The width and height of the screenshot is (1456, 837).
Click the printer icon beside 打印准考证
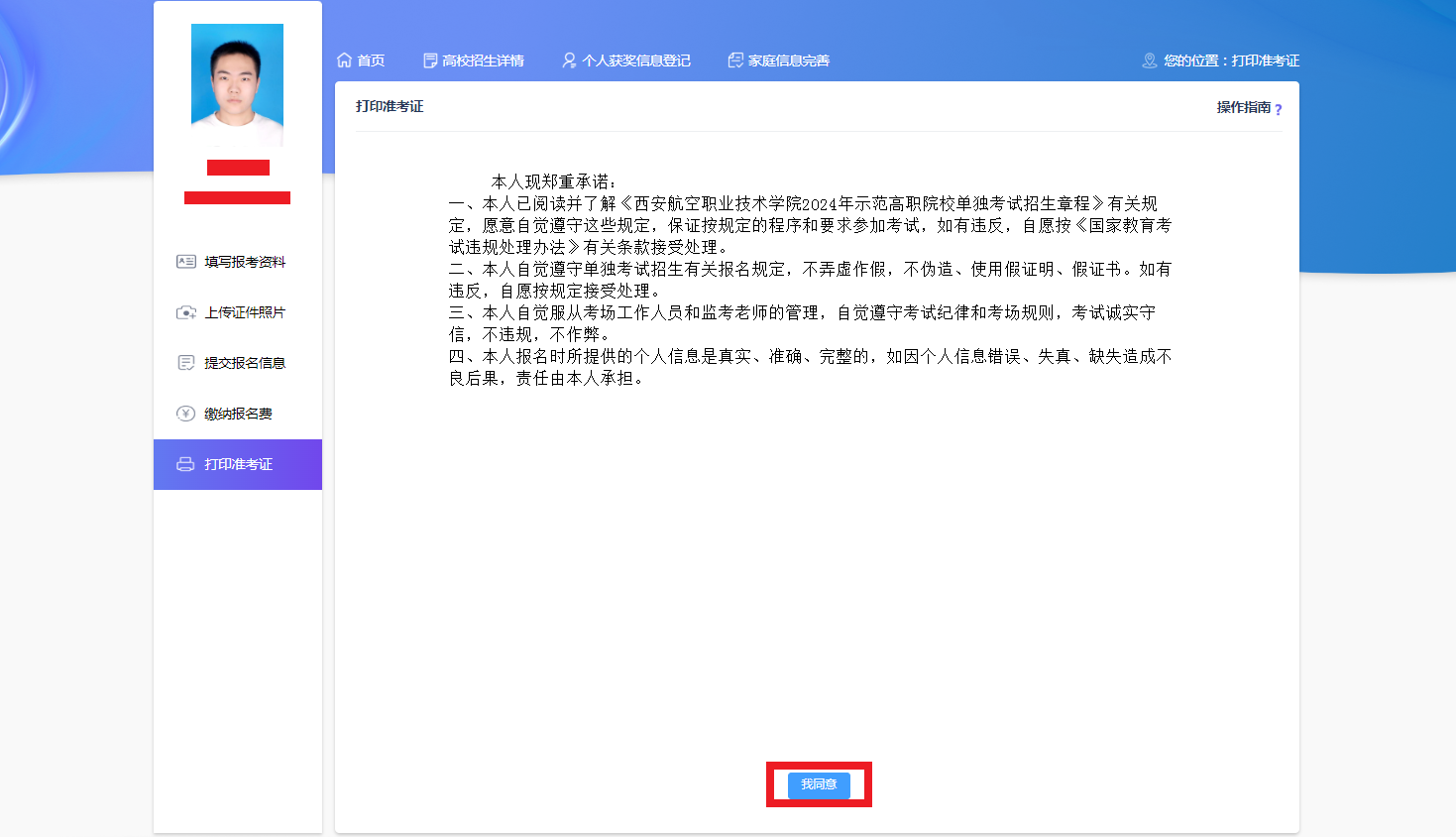[185, 464]
